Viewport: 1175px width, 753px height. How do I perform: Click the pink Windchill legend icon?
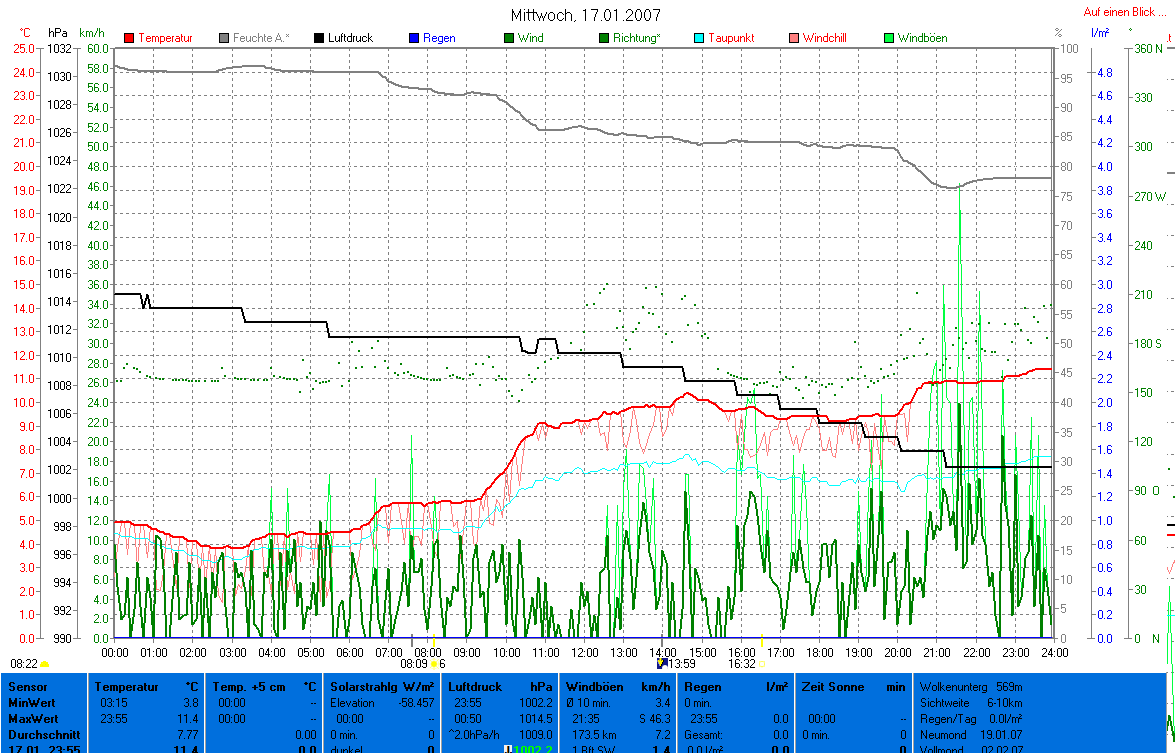pos(795,38)
